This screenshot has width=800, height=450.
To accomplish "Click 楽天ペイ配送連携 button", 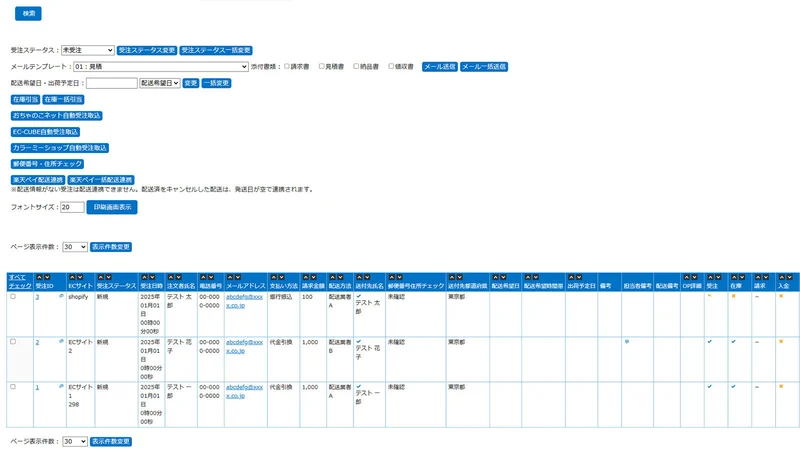I will (38, 180).
